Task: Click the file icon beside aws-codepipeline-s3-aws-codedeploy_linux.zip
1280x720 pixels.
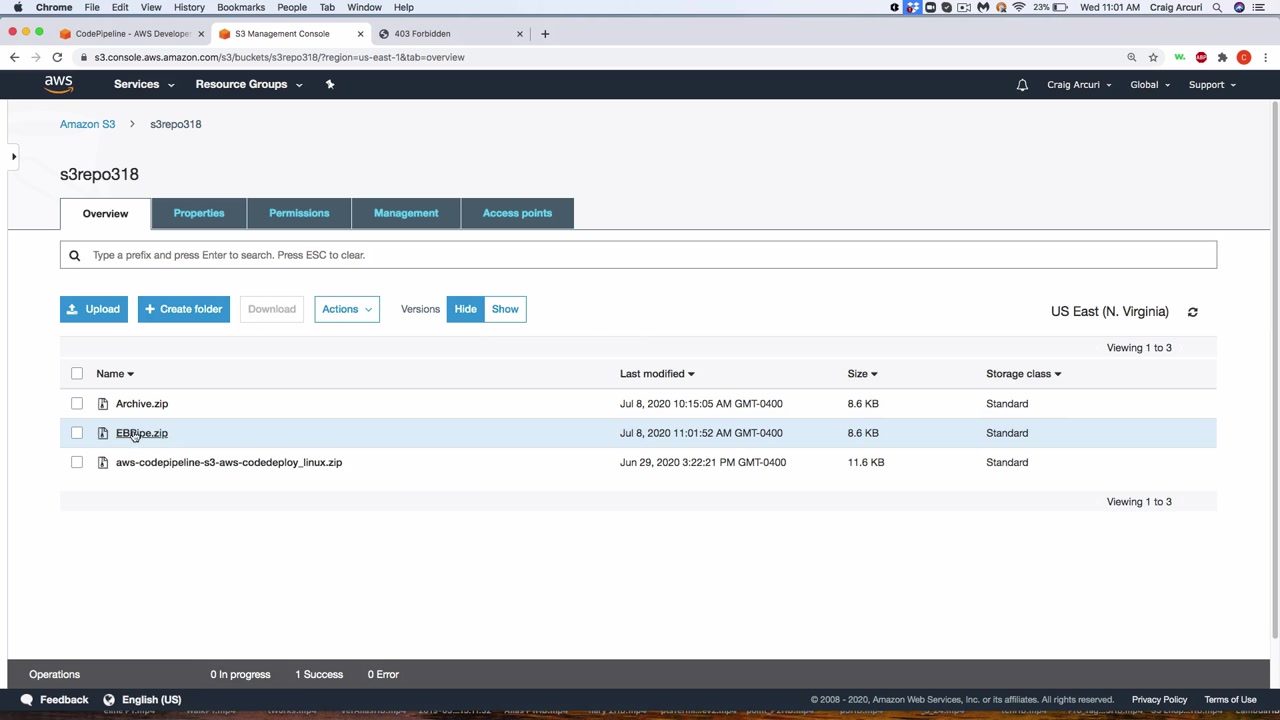Action: (x=103, y=463)
